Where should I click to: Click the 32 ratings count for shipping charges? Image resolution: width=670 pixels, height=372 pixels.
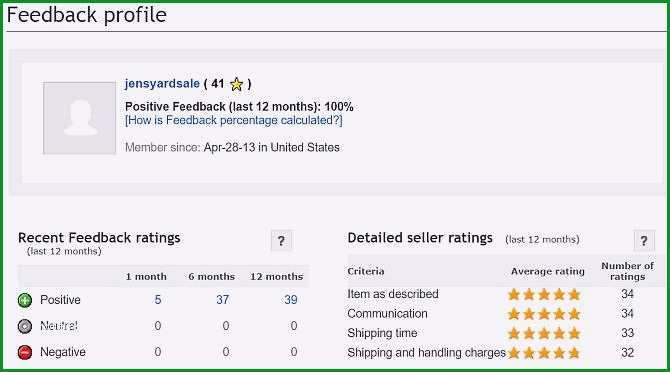tap(627, 353)
